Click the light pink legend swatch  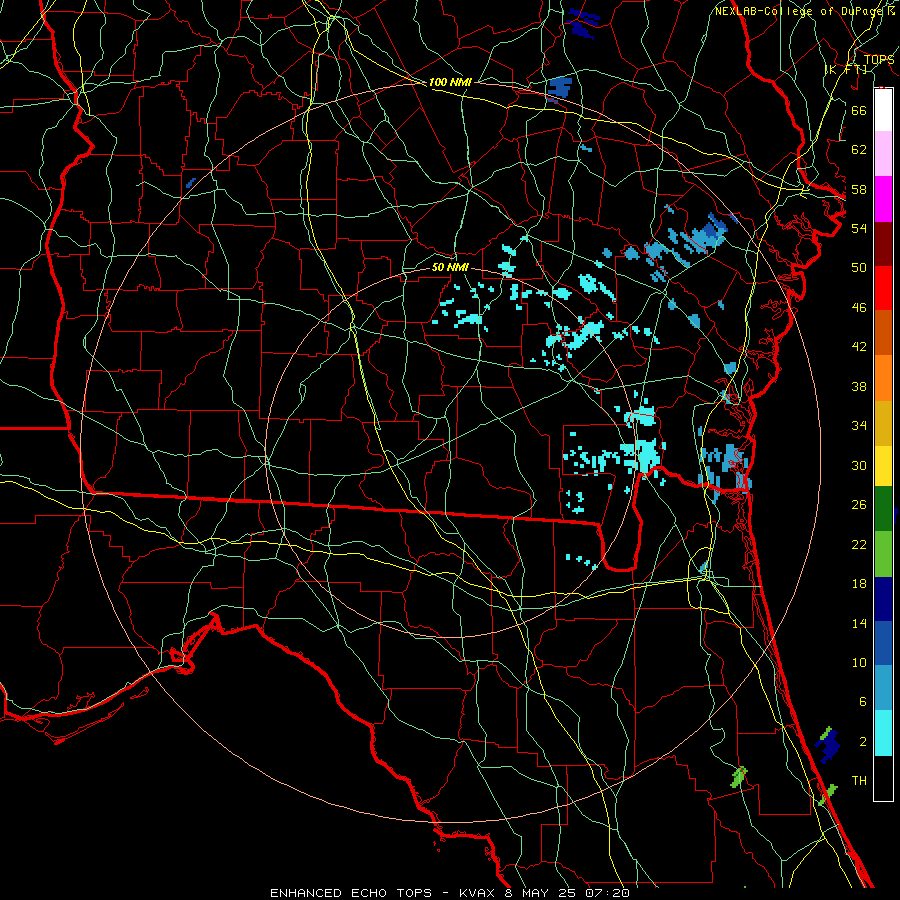pyautogui.click(x=883, y=154)
